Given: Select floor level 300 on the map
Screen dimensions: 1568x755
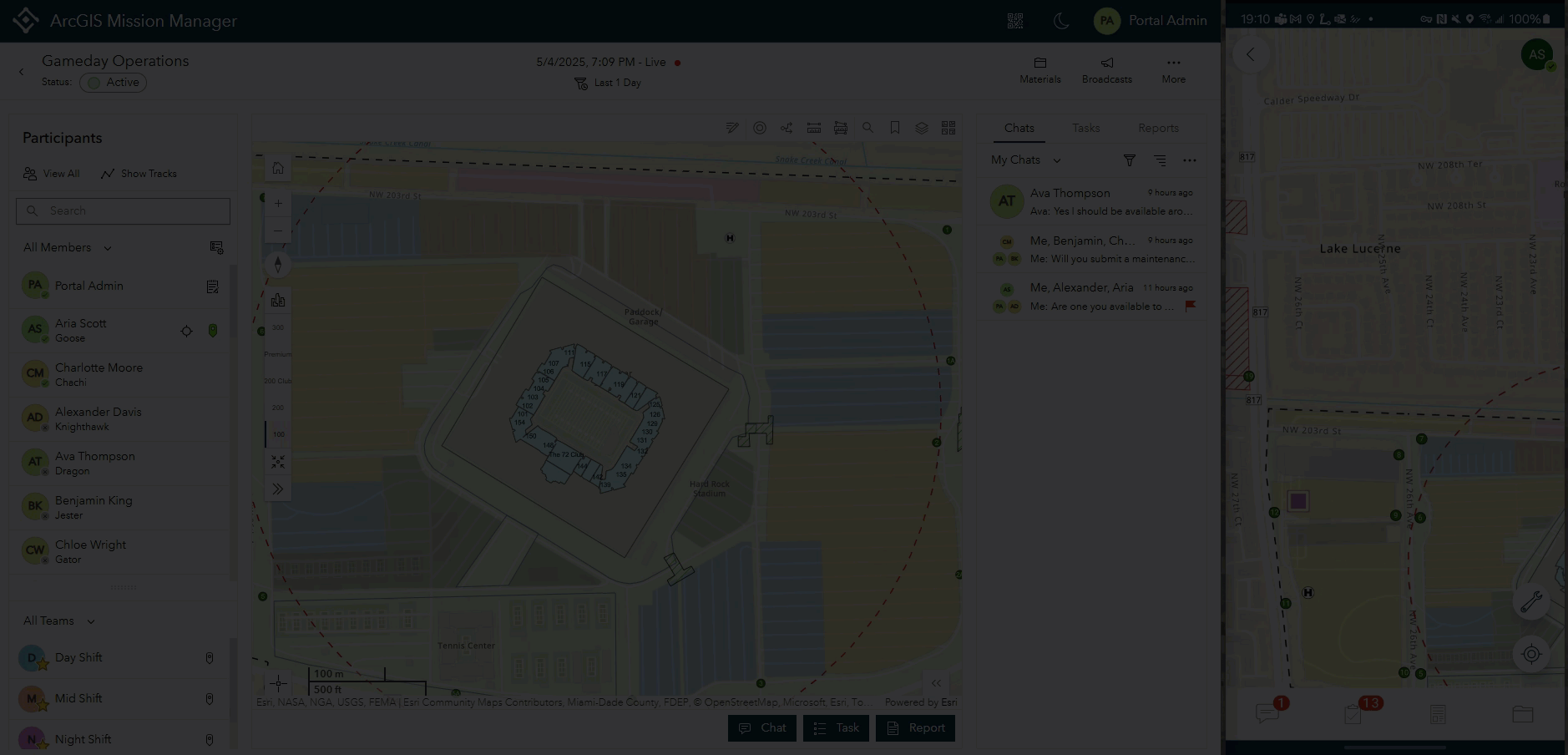Looking at the screenshot, I should (278, 327).
